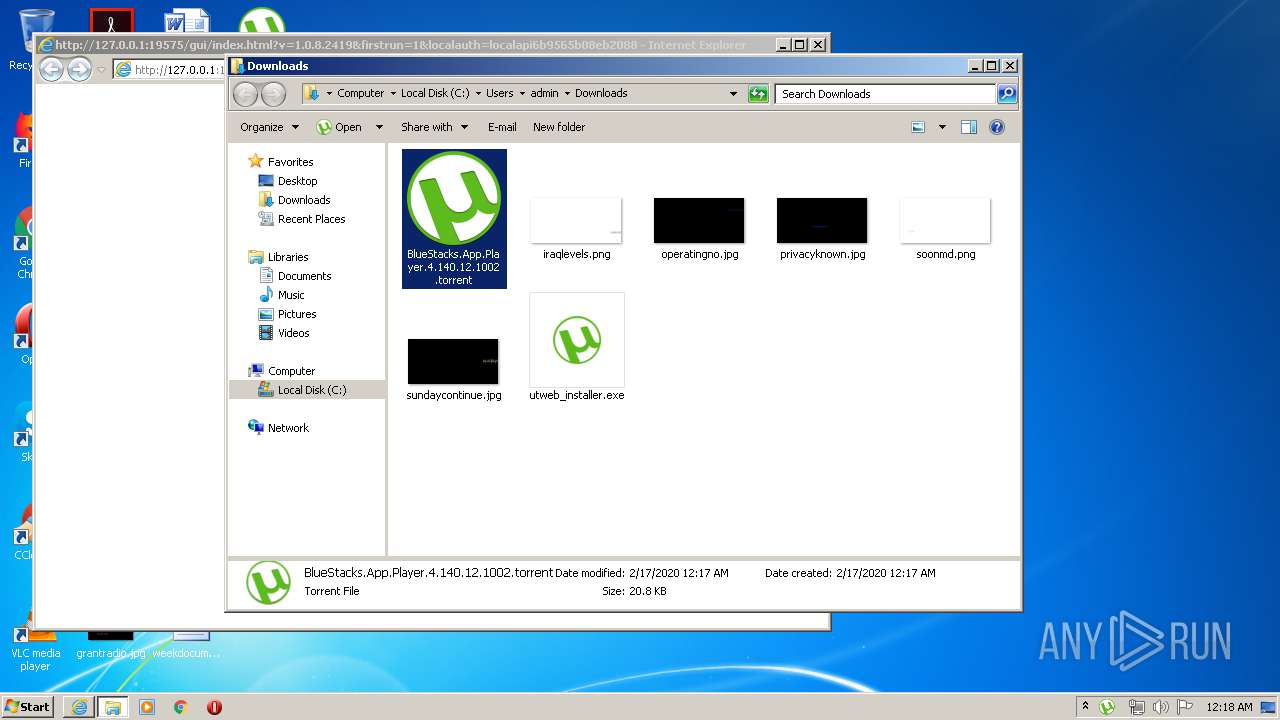
Task: Open the views options dropdown arrow
Action: point(942,127)
